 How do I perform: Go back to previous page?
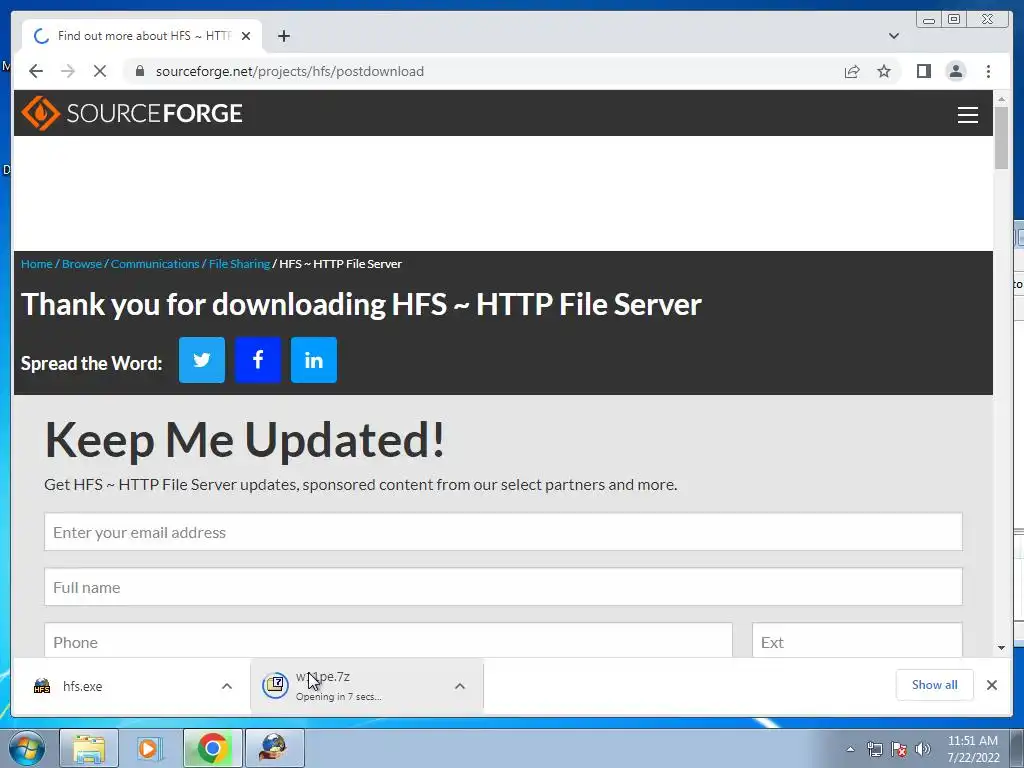tap(36, 71)
